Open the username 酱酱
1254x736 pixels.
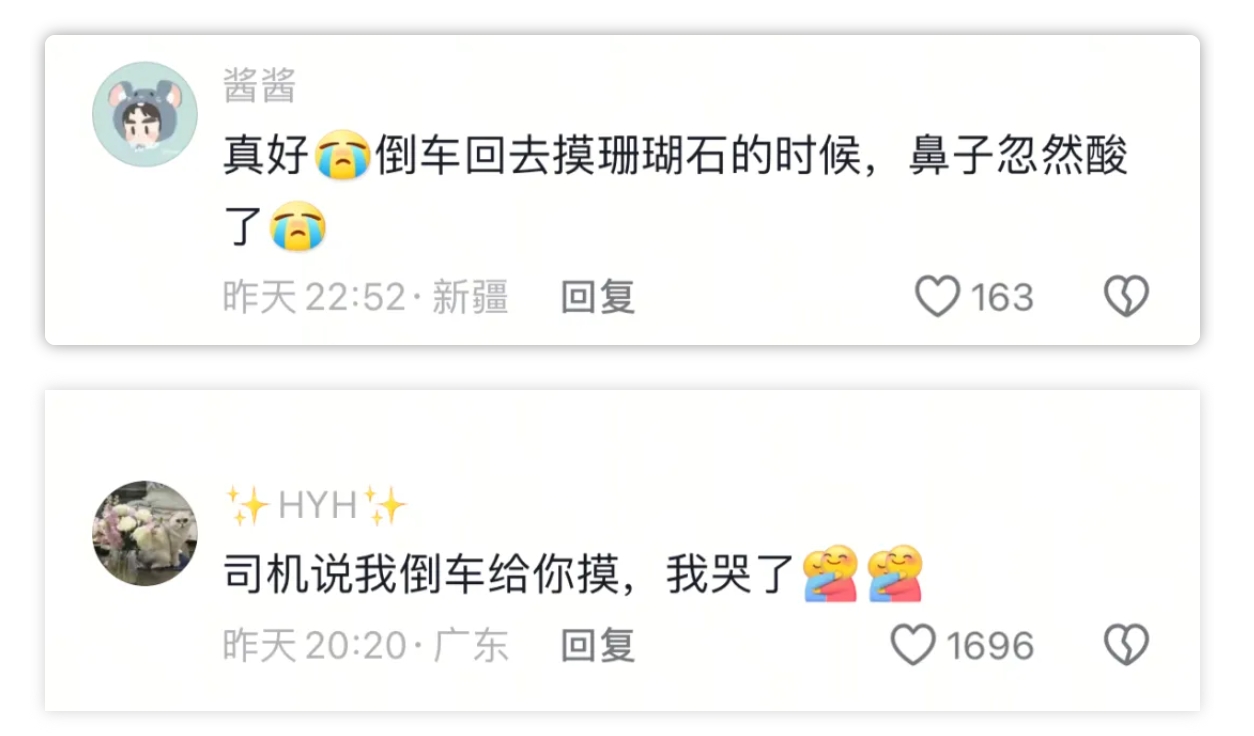click(260, 87)
